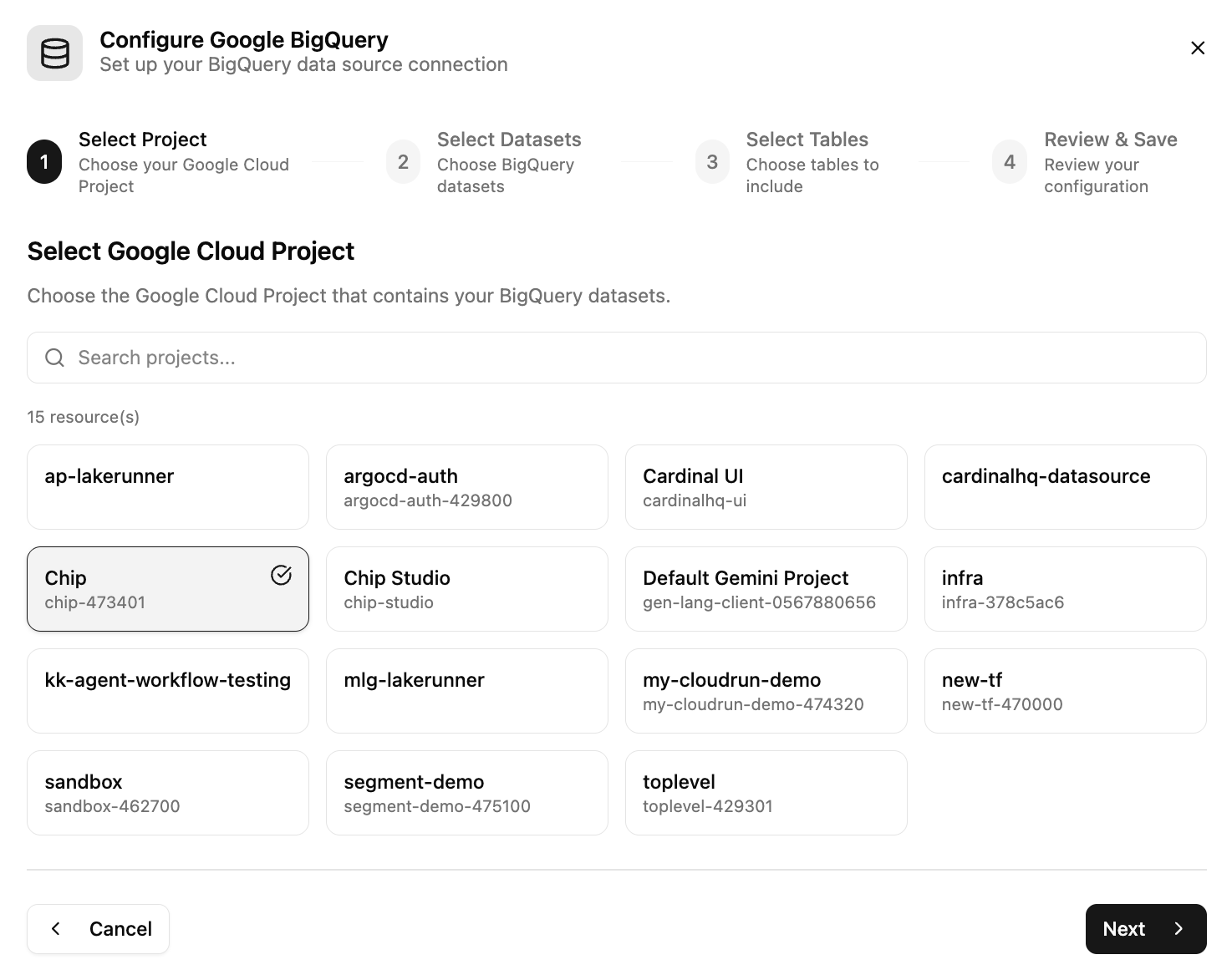Select the infra project card
1232x975 pixels.
1065,589
